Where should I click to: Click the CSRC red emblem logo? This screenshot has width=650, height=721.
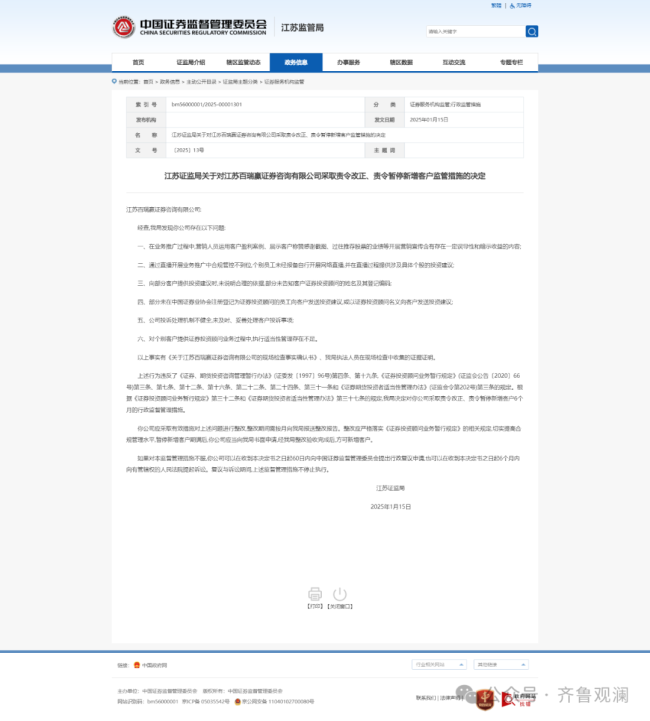124,27
